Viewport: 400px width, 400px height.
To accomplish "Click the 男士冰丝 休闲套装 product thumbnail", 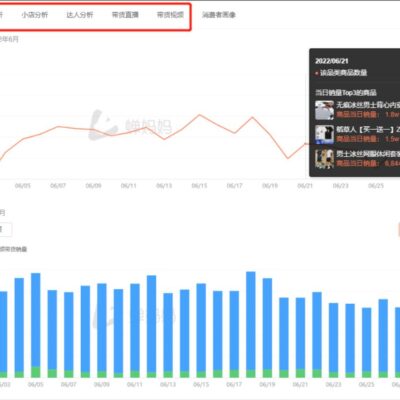I will (324, 159).
